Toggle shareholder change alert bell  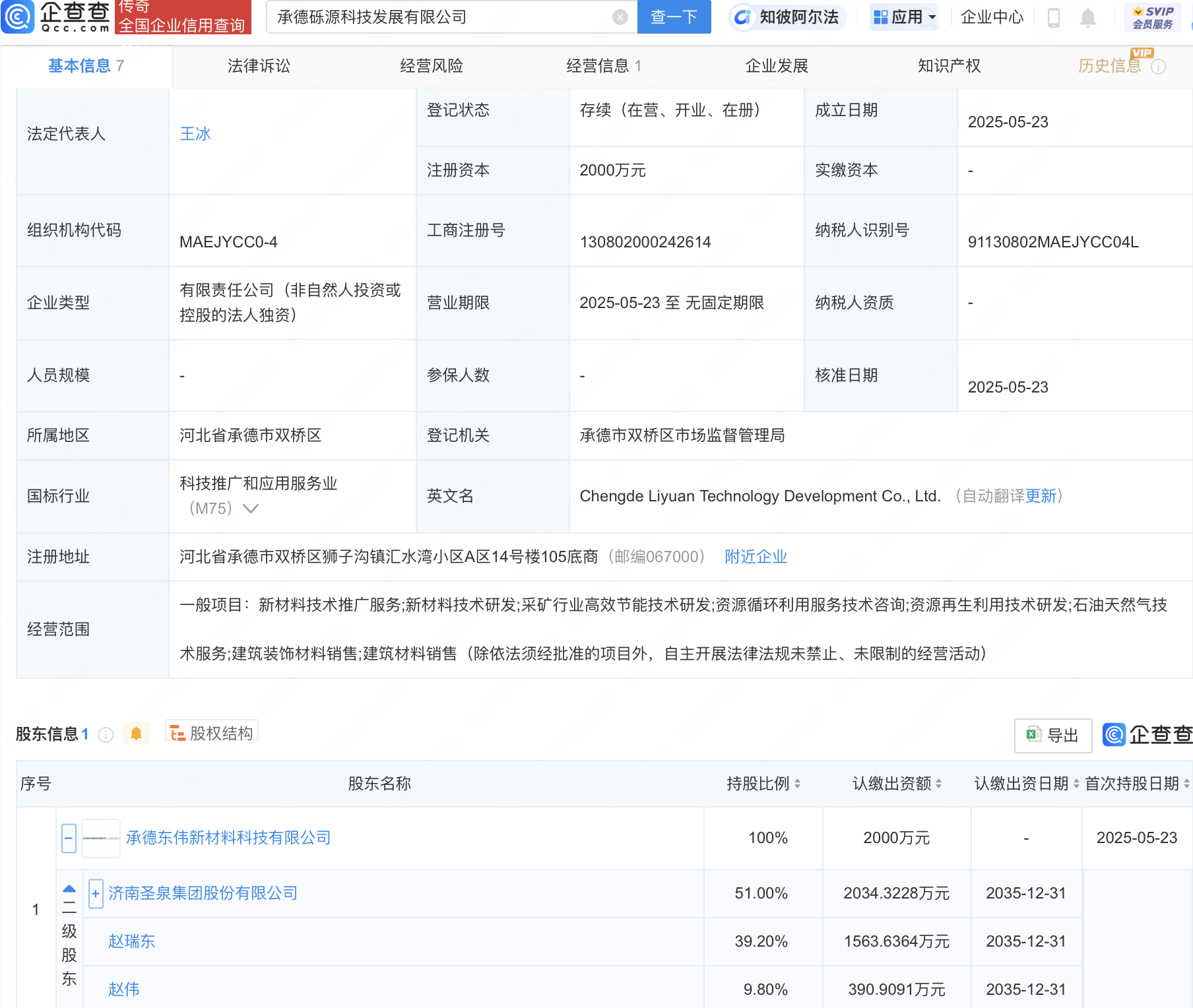pos(136,734)
